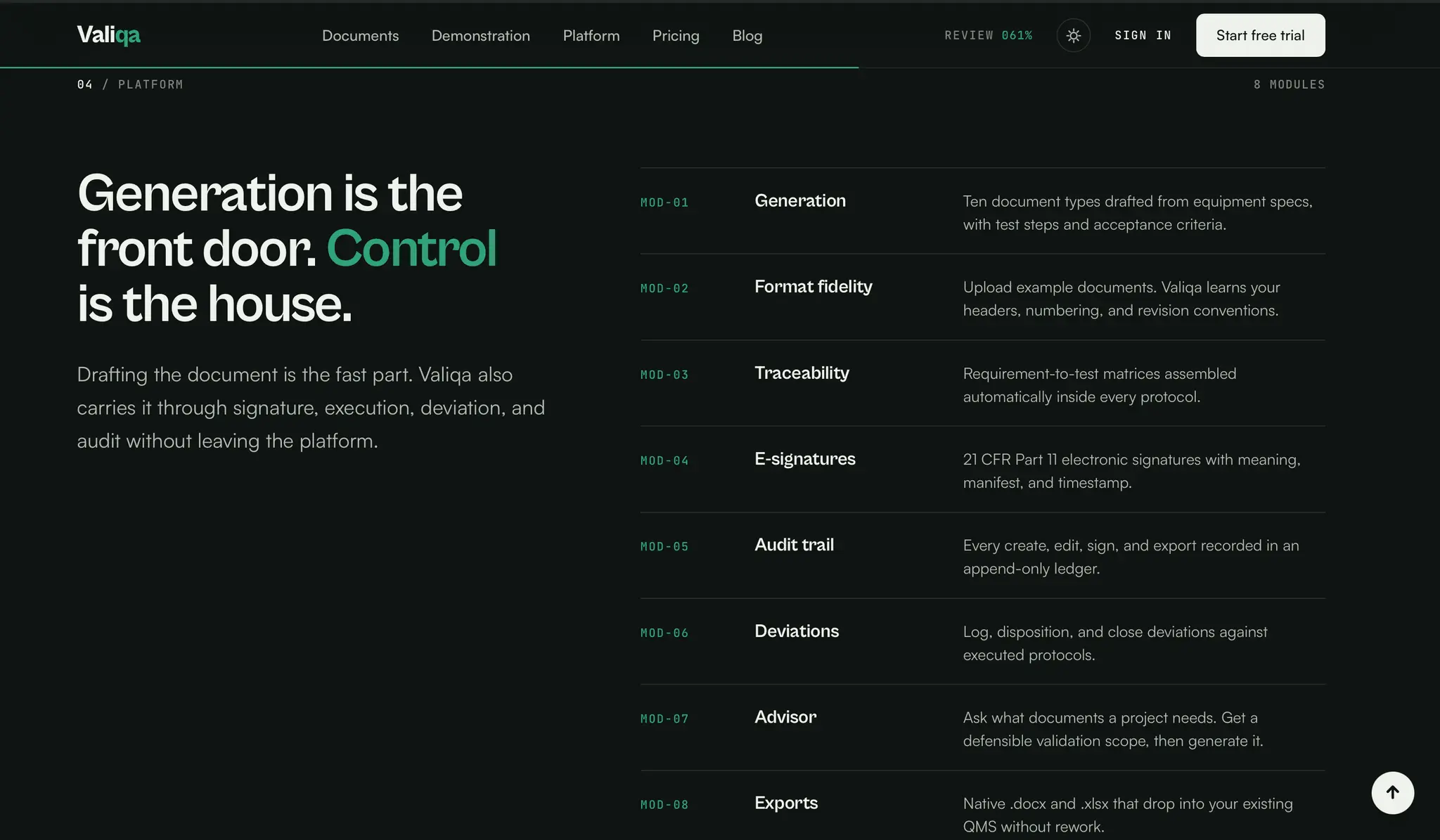Viewport: 1440px width, 840px height.
Task: Click description 'Requirement-to-test matrices assembled'
Action: 1100,385
